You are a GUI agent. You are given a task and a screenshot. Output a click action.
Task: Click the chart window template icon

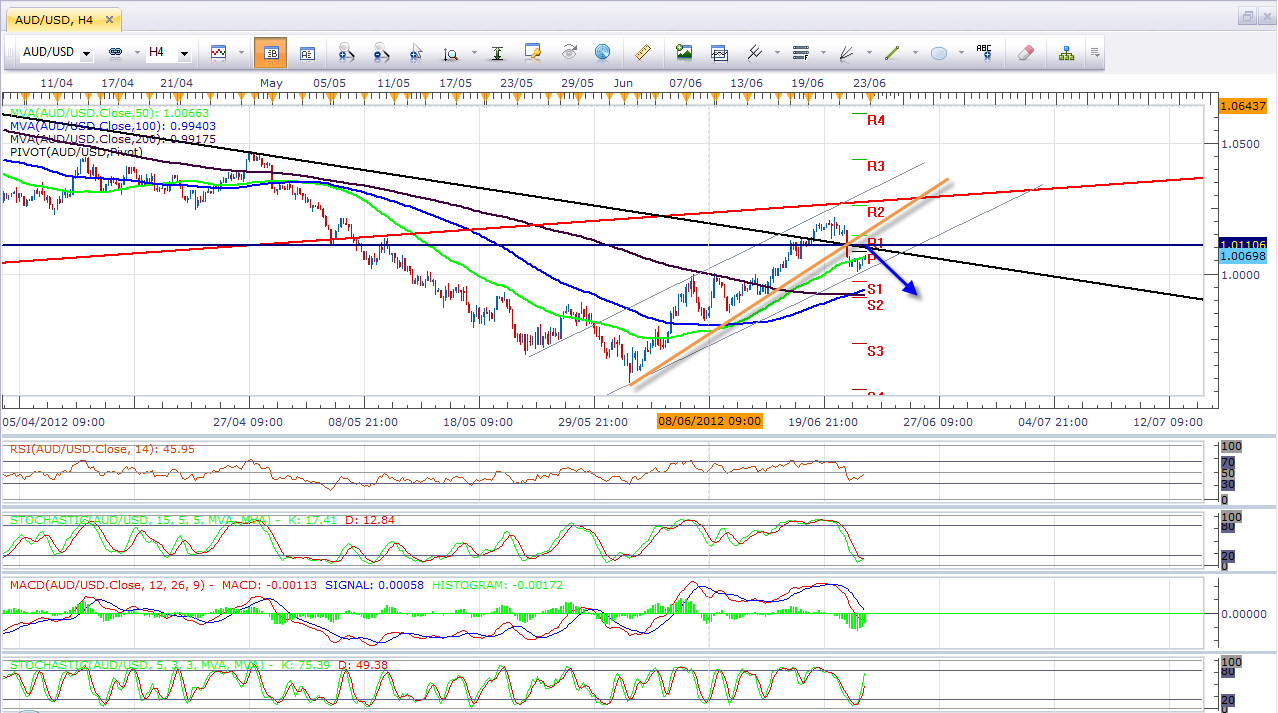point(719,52)
